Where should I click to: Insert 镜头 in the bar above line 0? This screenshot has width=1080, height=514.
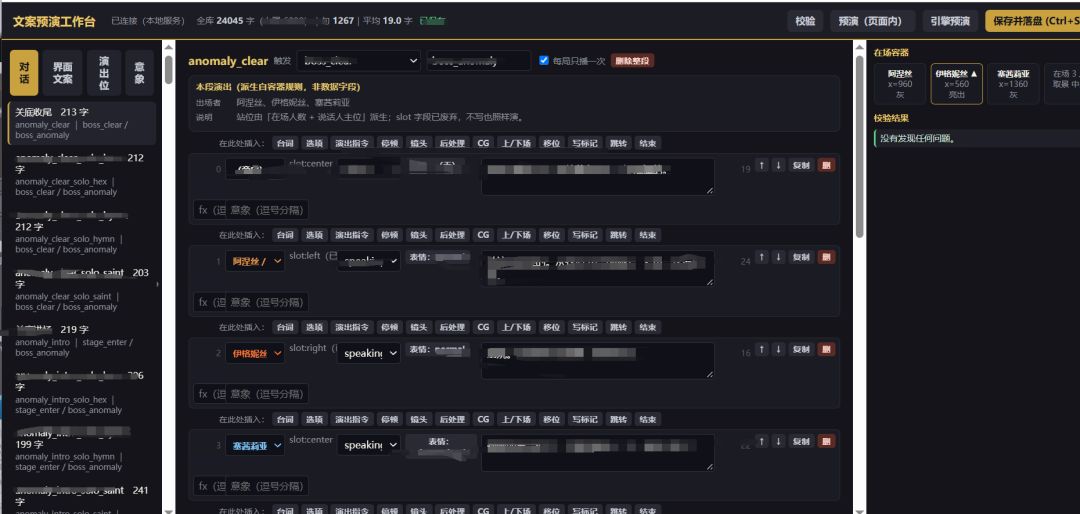point(418,143)
